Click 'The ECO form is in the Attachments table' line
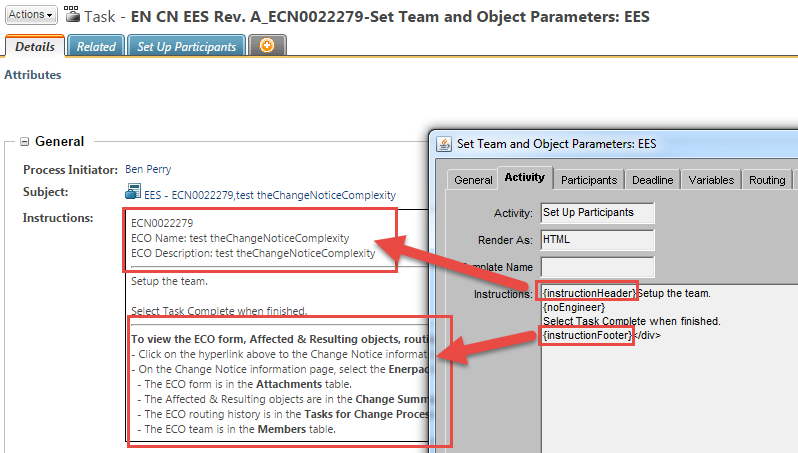798x453 pixels. pos(245,384)
